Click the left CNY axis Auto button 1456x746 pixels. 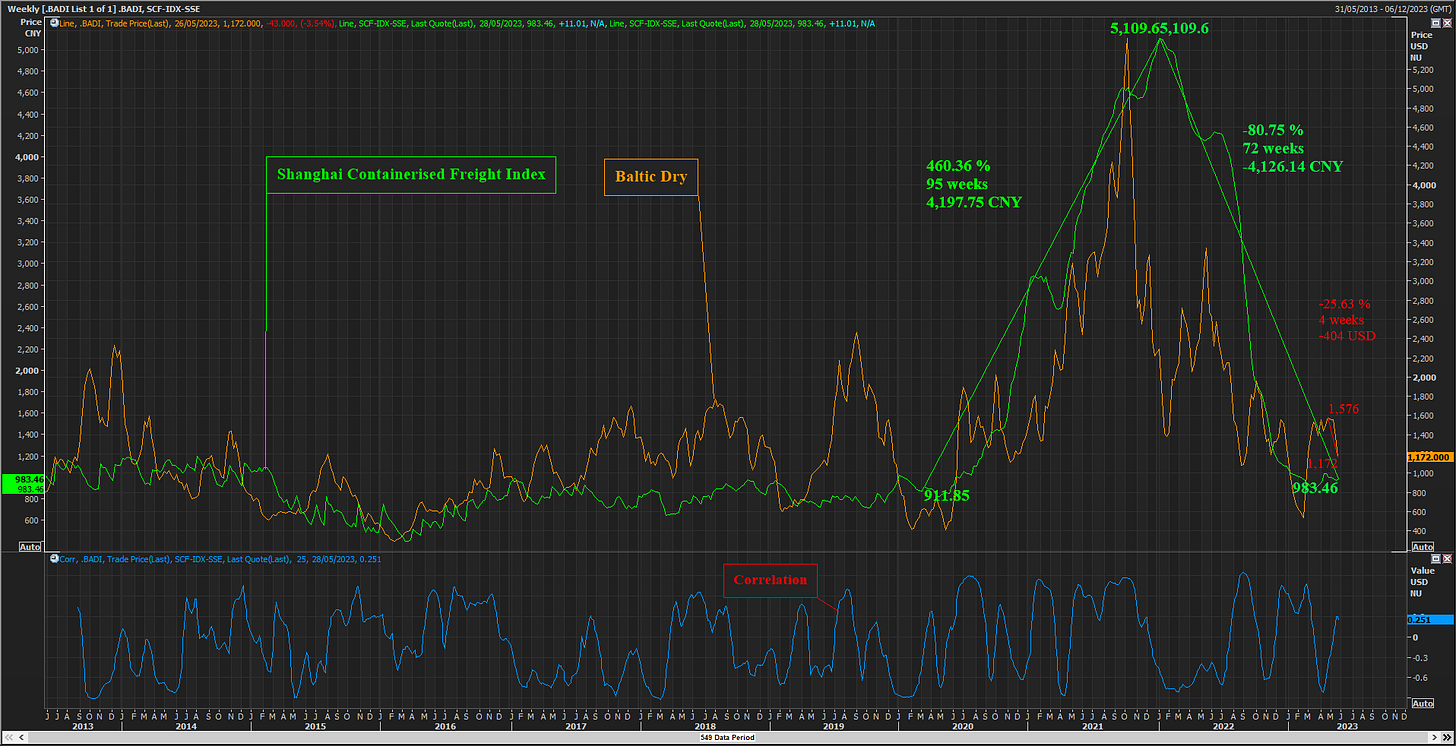(x=30, y=547)
